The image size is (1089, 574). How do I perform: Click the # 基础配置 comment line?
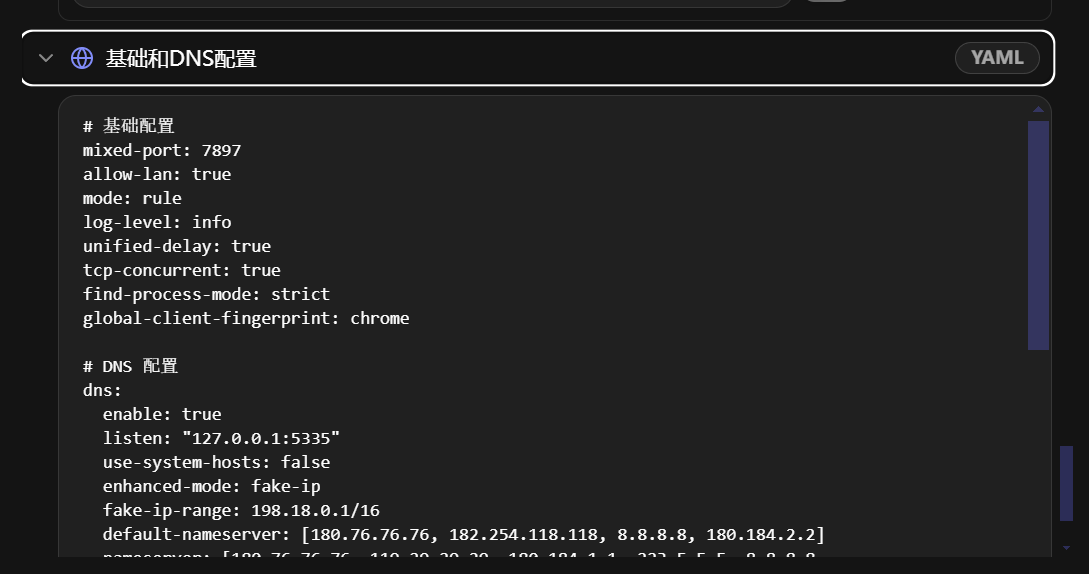coord(128,126)
